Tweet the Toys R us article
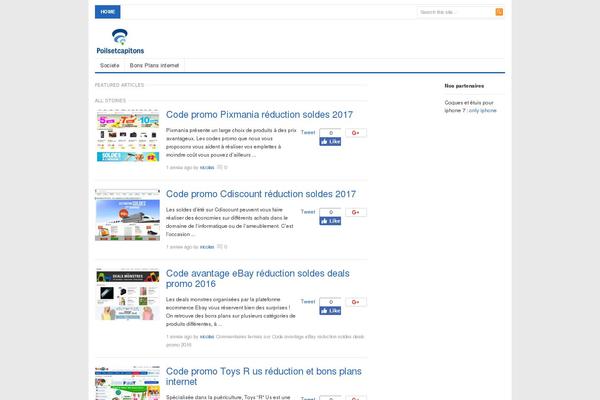 pos(308,398)
